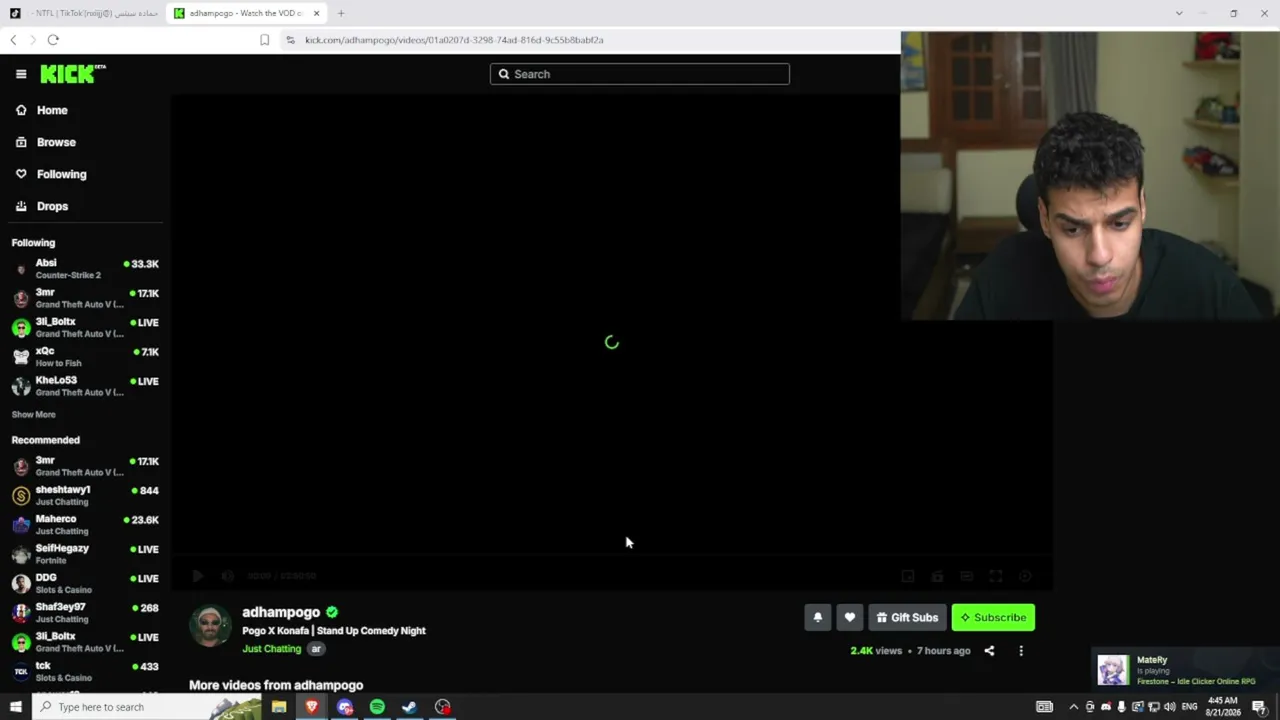Click the OBS Studio taskbar icon
Image resolution: width=1280 pixels, height=720 pixels.
(442, 707)
